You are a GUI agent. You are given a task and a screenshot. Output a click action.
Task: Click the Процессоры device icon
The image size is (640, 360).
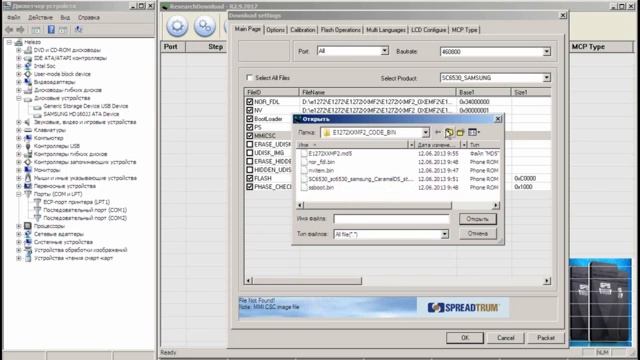(x=28, y=226)
